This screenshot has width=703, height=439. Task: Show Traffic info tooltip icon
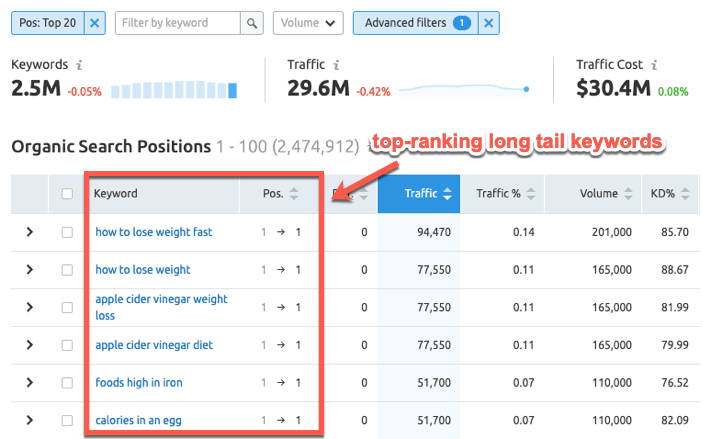click(336, 65)
